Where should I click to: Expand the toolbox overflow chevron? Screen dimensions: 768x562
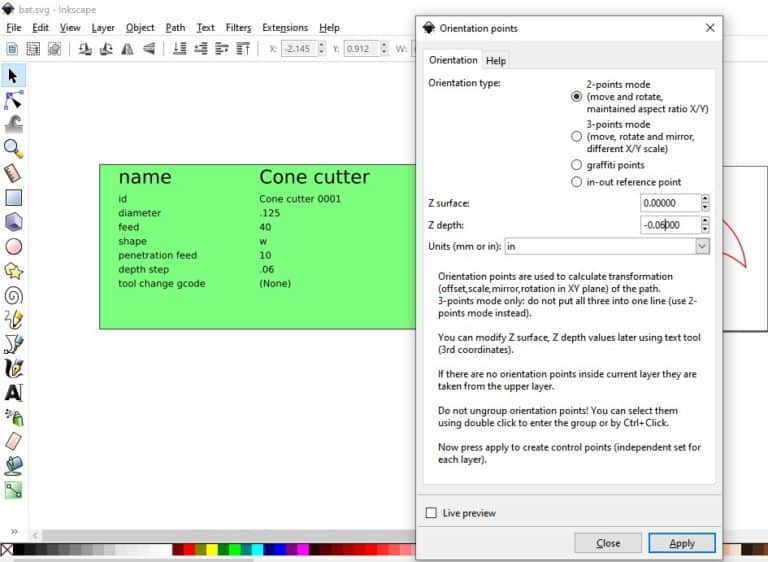14,531
